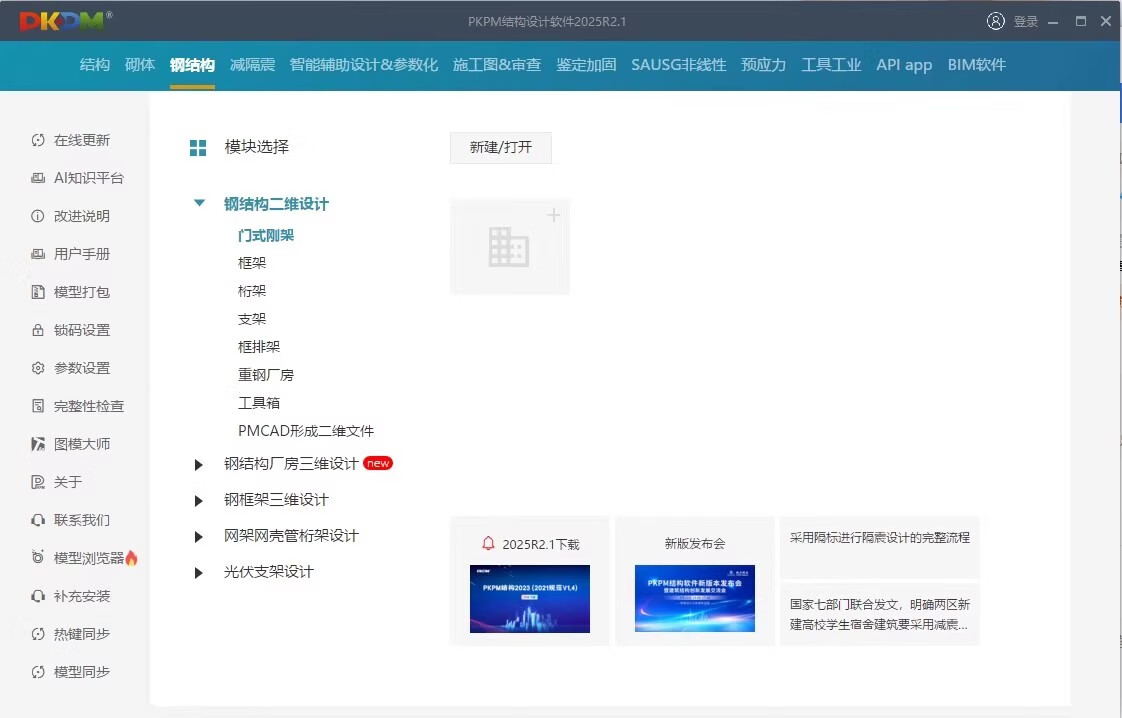
Task: Click the user login (登录) icon
Action: pos(995,21)
